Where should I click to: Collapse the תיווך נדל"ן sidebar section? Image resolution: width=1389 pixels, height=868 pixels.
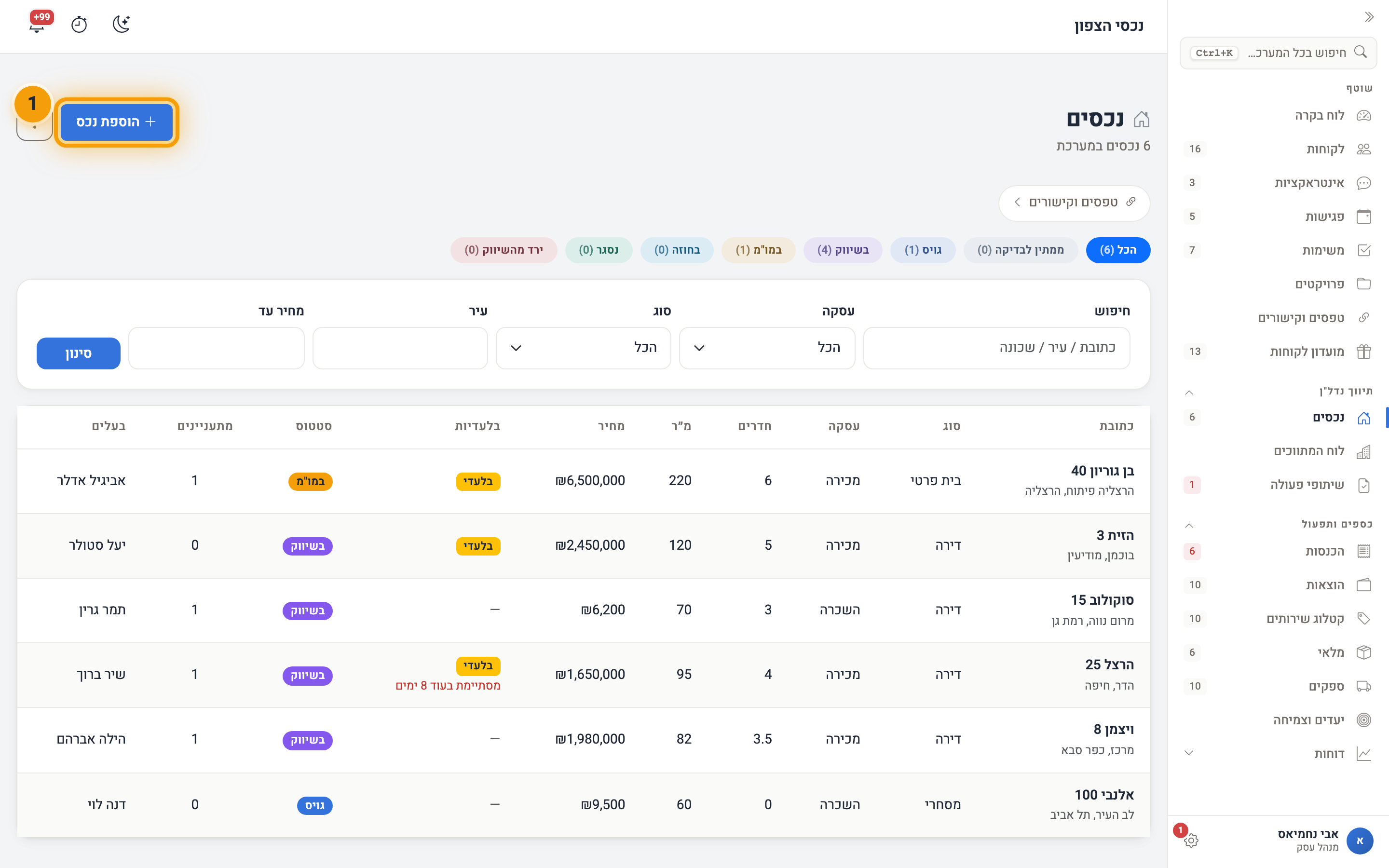[1189, 392]
